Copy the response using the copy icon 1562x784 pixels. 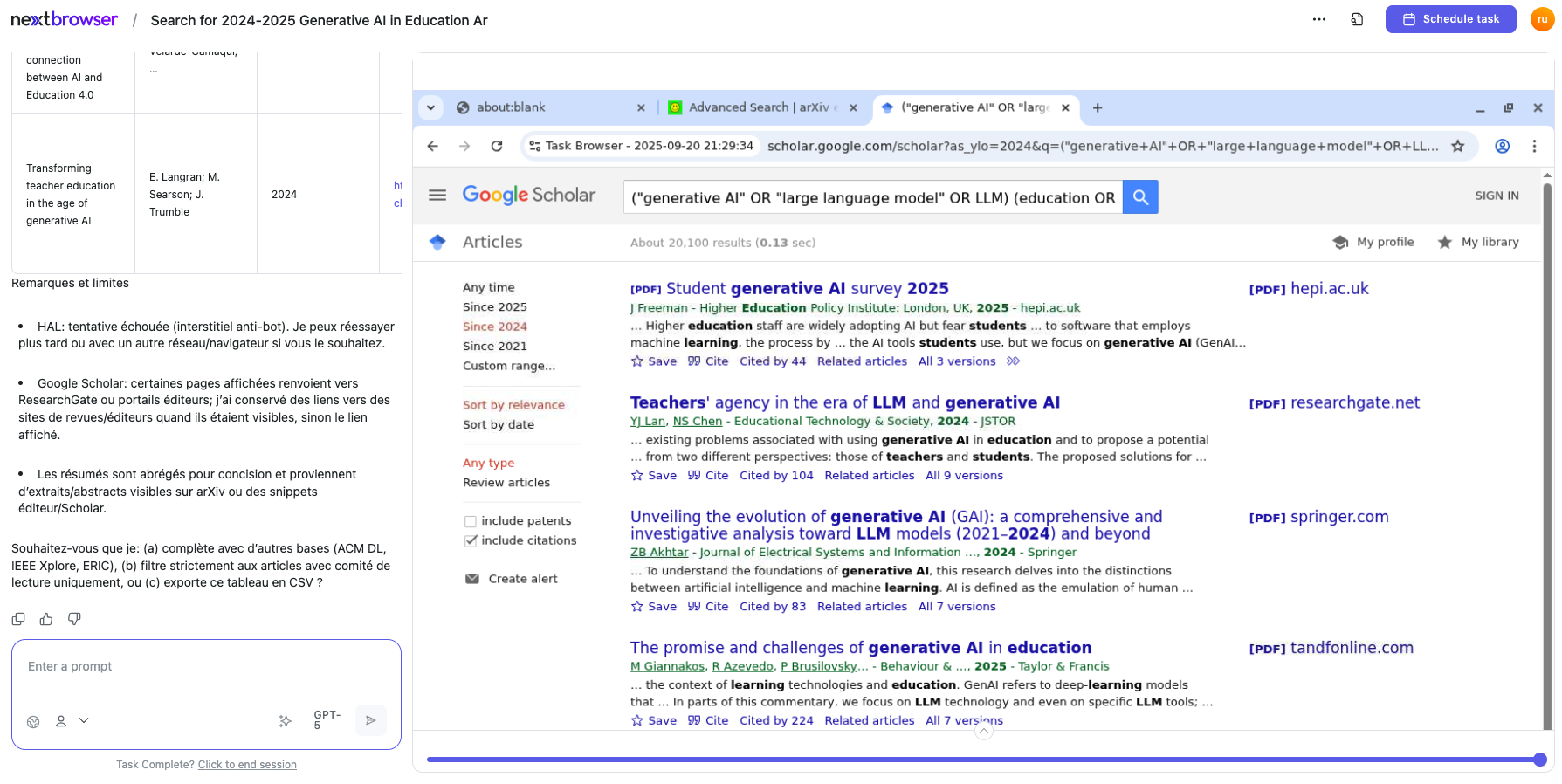point(18,619)
